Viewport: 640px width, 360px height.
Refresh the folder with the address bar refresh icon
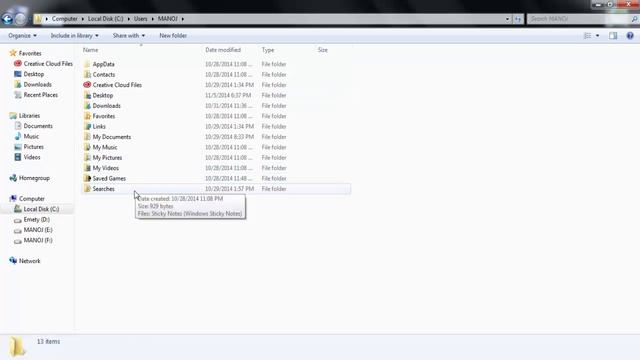pyautogui.click(x=518, y=19)
